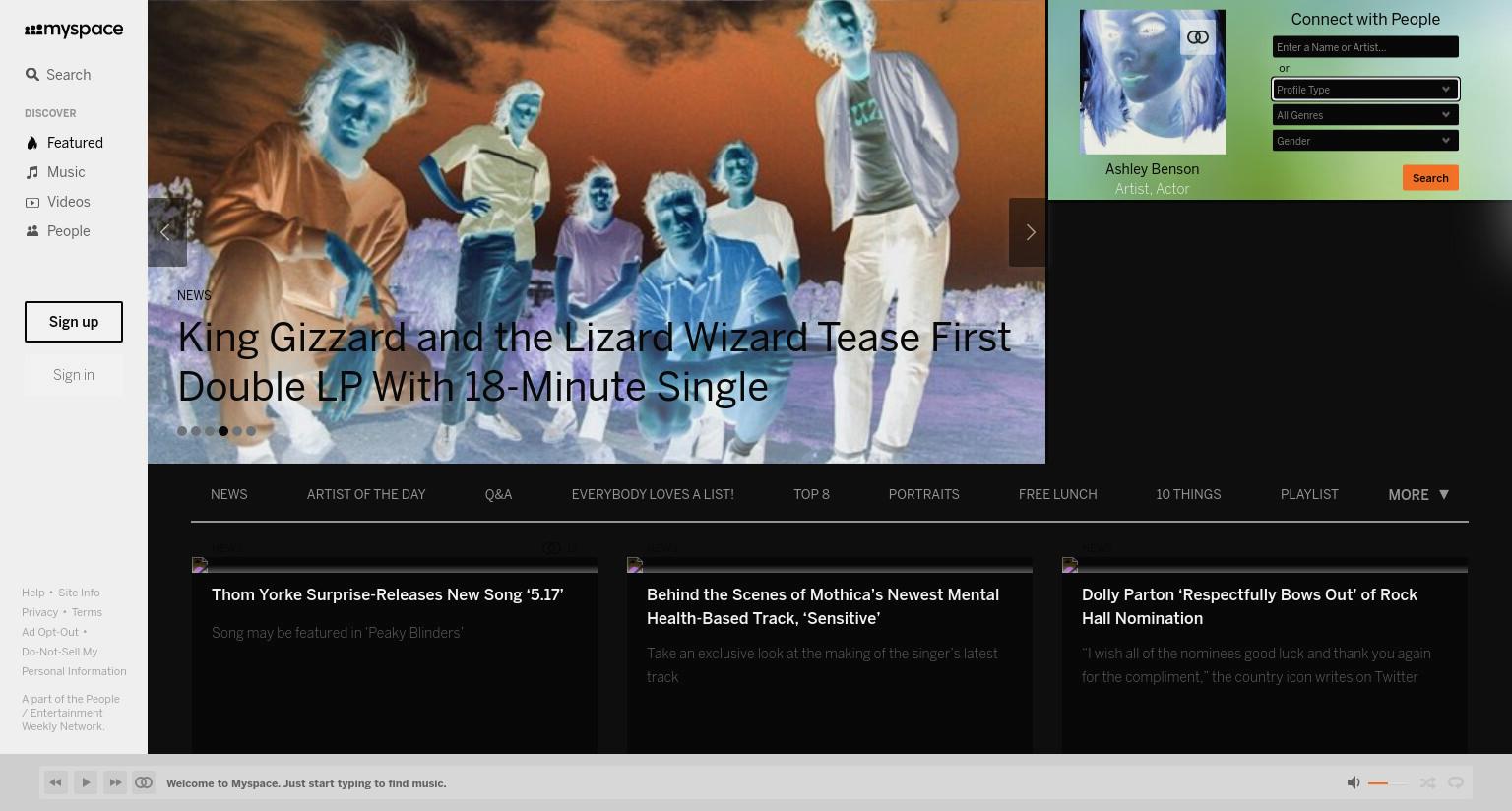Switch to the NEWS tab
1512x811 pixels.
point(229,495)
